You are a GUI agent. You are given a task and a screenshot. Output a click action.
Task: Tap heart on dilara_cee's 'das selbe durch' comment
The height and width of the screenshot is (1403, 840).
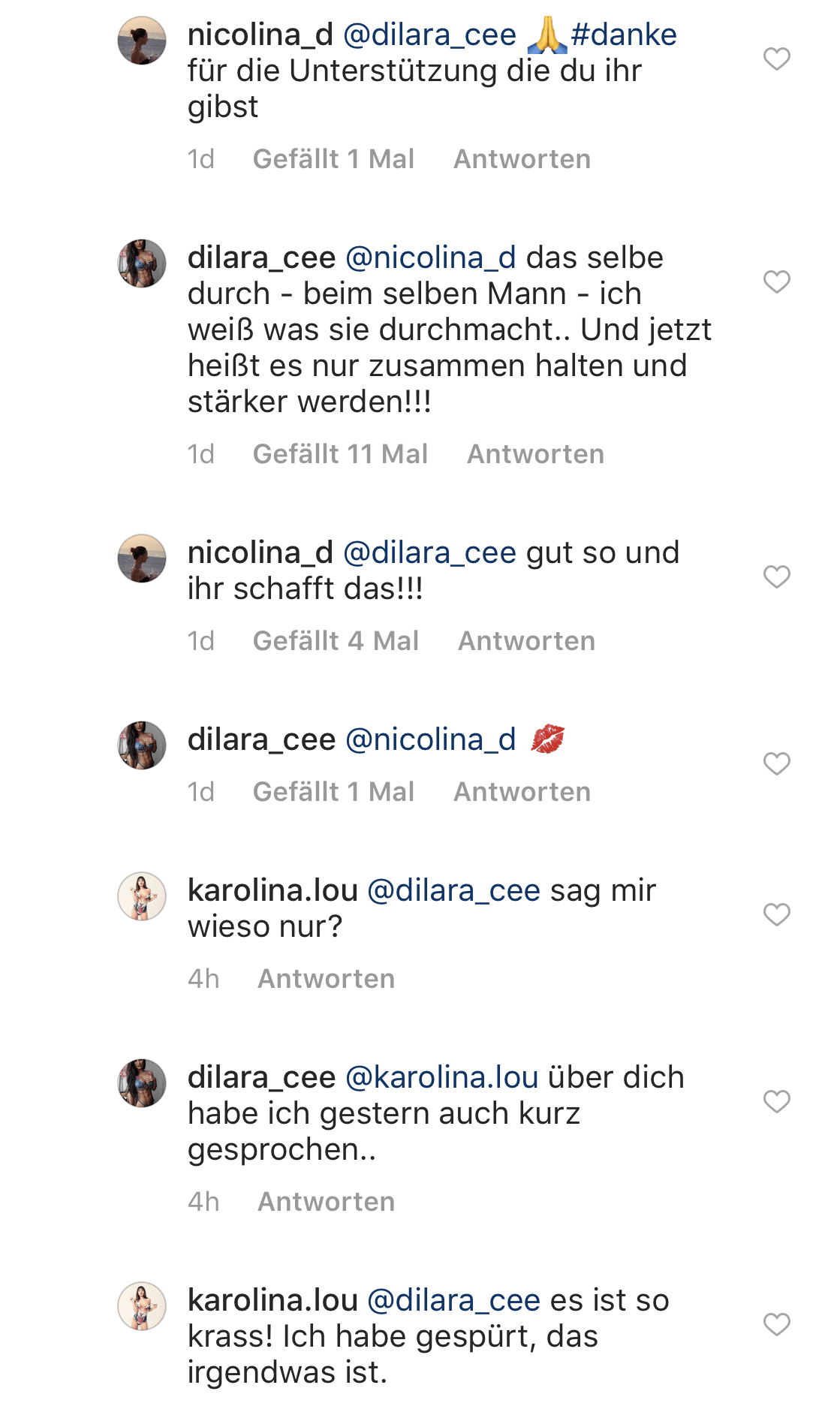coord(776,282)
